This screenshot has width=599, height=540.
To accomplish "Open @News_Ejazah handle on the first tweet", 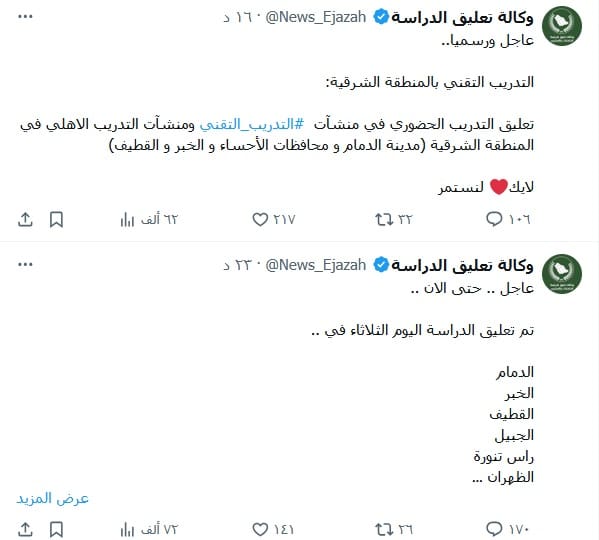I will [316, 17].
